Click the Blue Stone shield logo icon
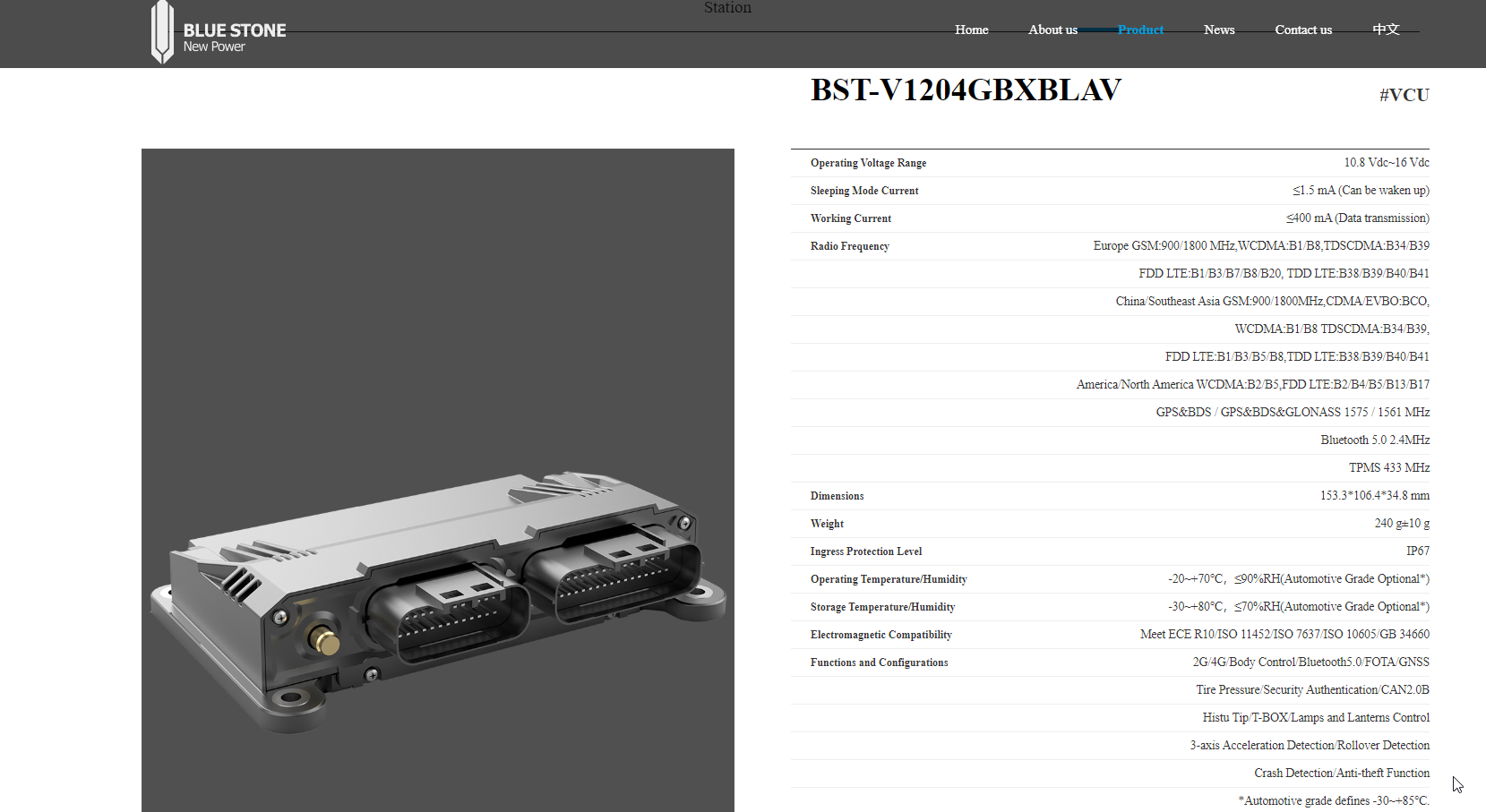Viewport: 1486px width, 812px height. pyautogui.click(x=162, y=32)
